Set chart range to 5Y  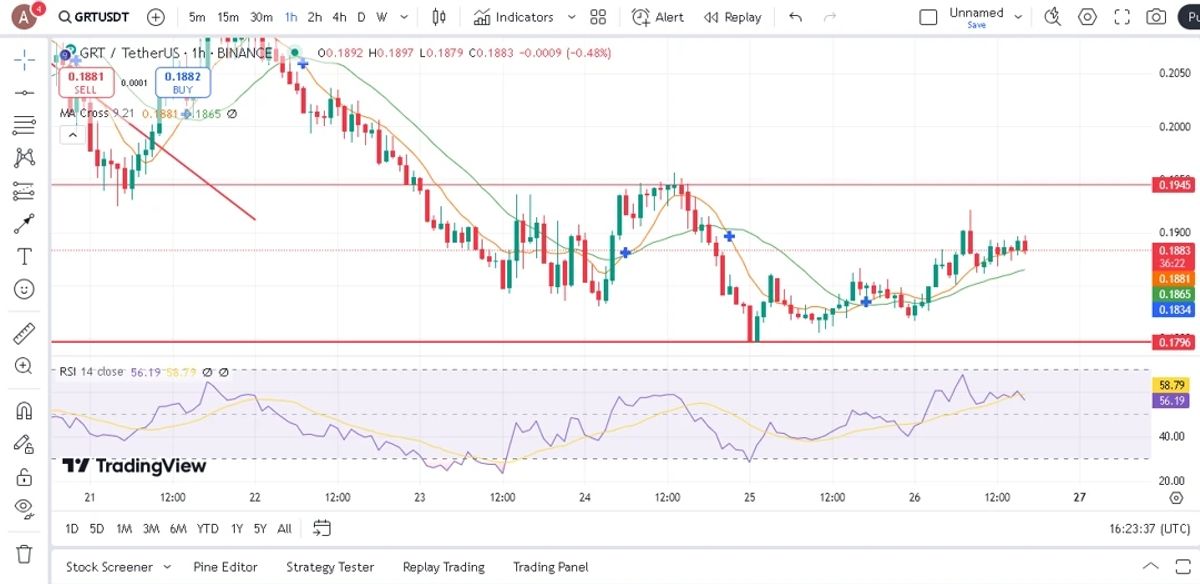[x=260, y=528]
